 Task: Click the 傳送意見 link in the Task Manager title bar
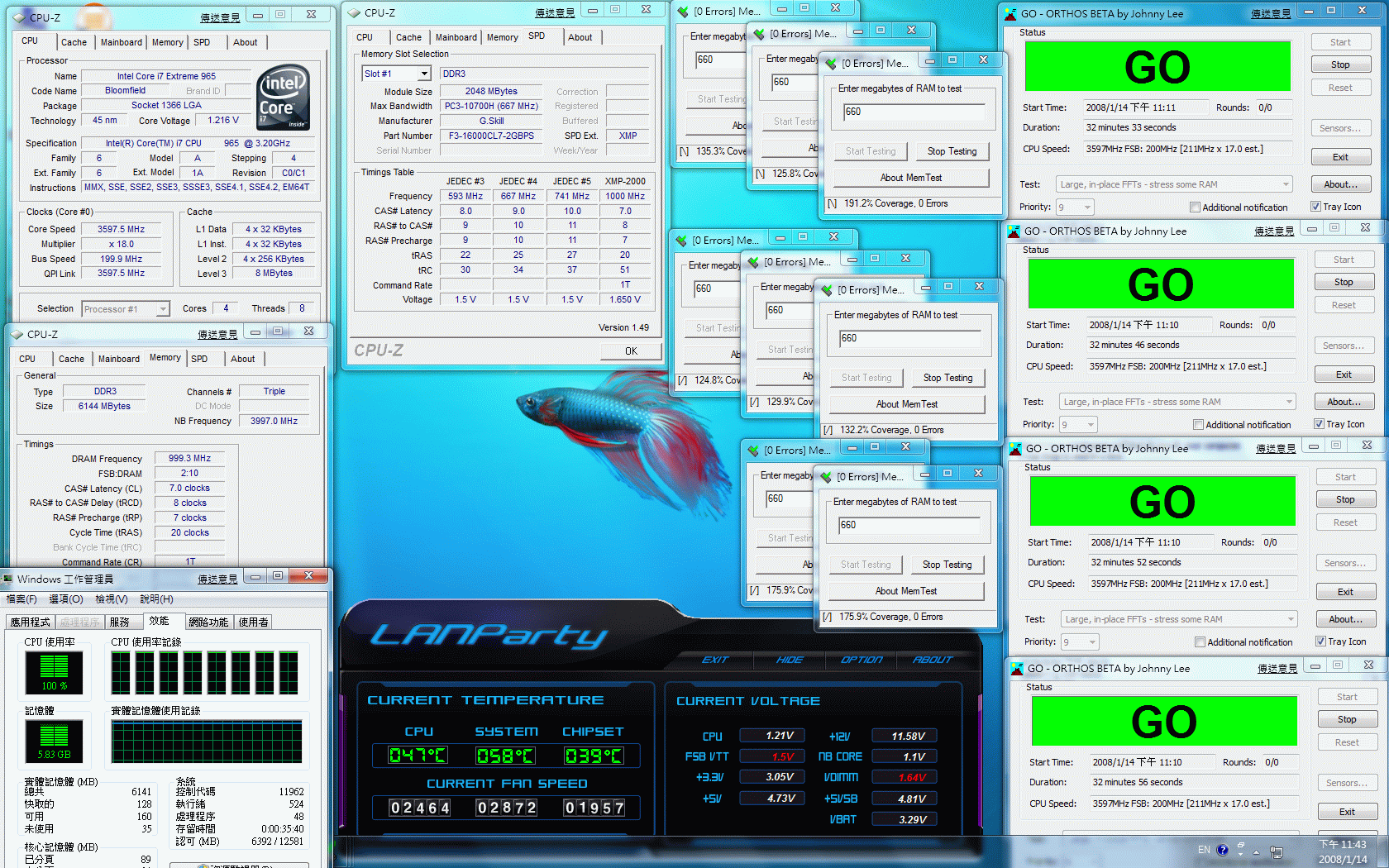[x=217, y=579]
